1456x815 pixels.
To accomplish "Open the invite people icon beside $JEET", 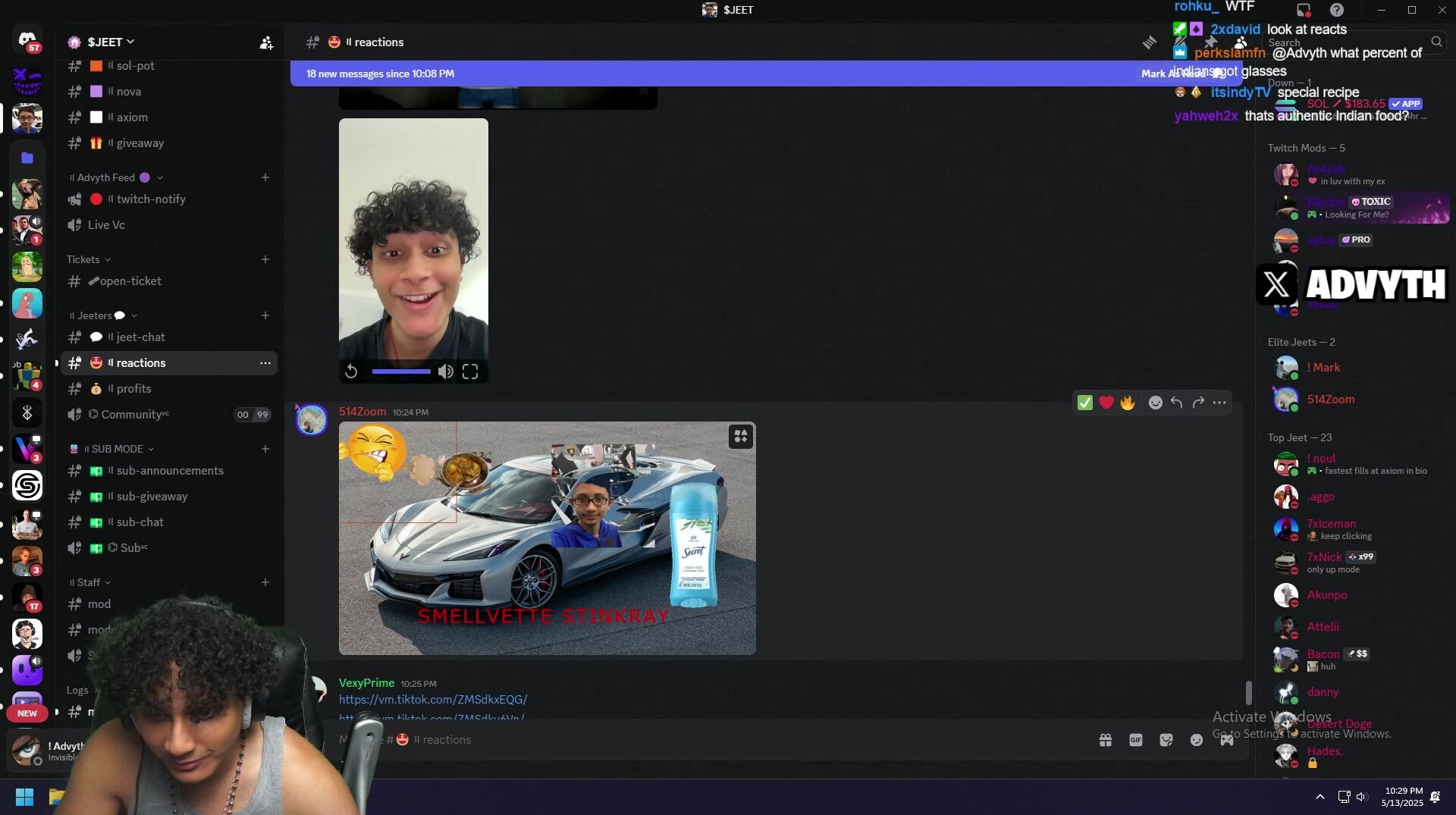I will tap(266, 42).
